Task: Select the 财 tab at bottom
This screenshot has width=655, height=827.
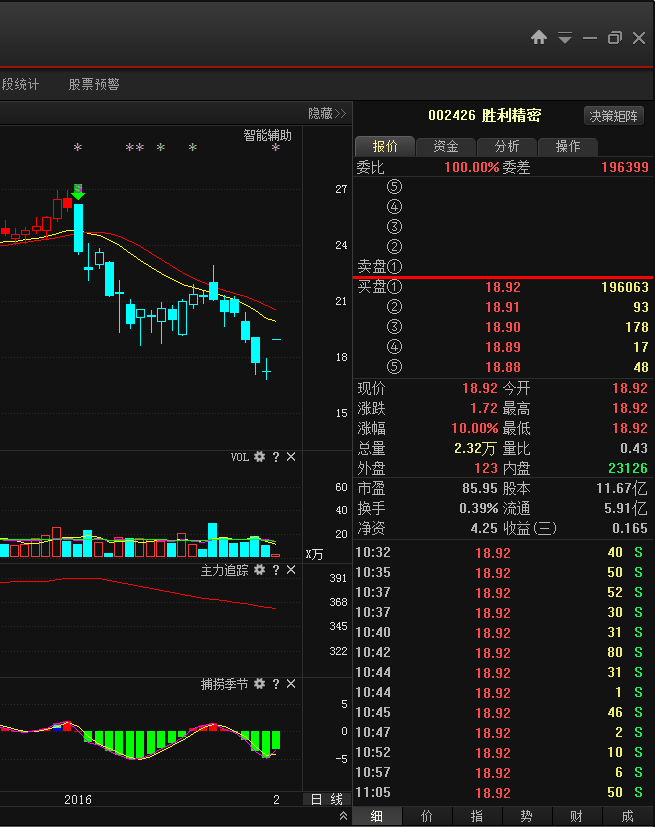Action: [576, 816]
